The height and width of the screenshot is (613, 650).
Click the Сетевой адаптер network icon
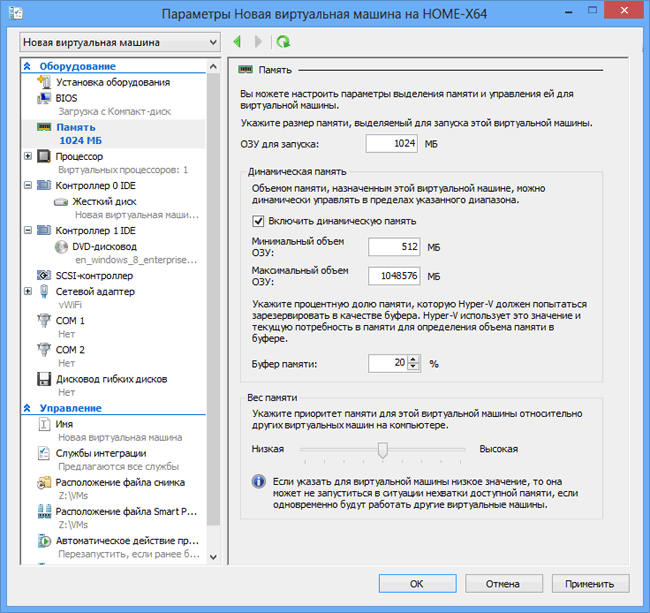(44, 291)
